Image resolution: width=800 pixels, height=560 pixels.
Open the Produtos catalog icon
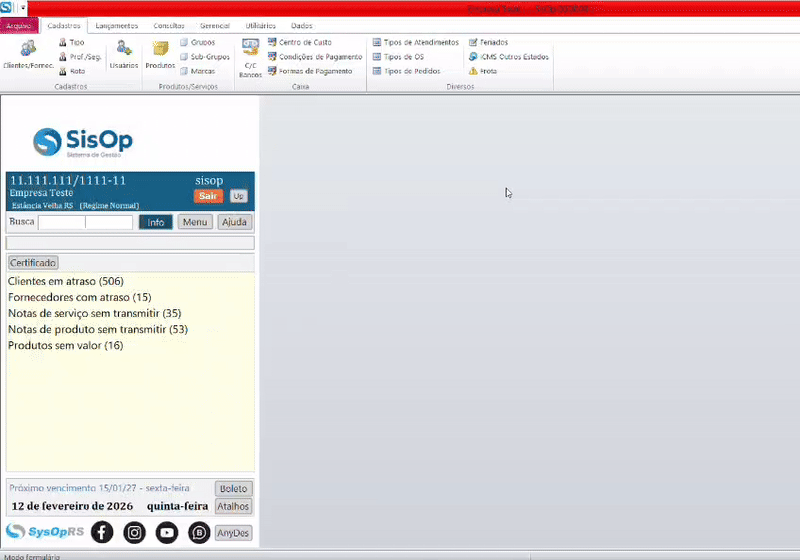pos(160,53)
